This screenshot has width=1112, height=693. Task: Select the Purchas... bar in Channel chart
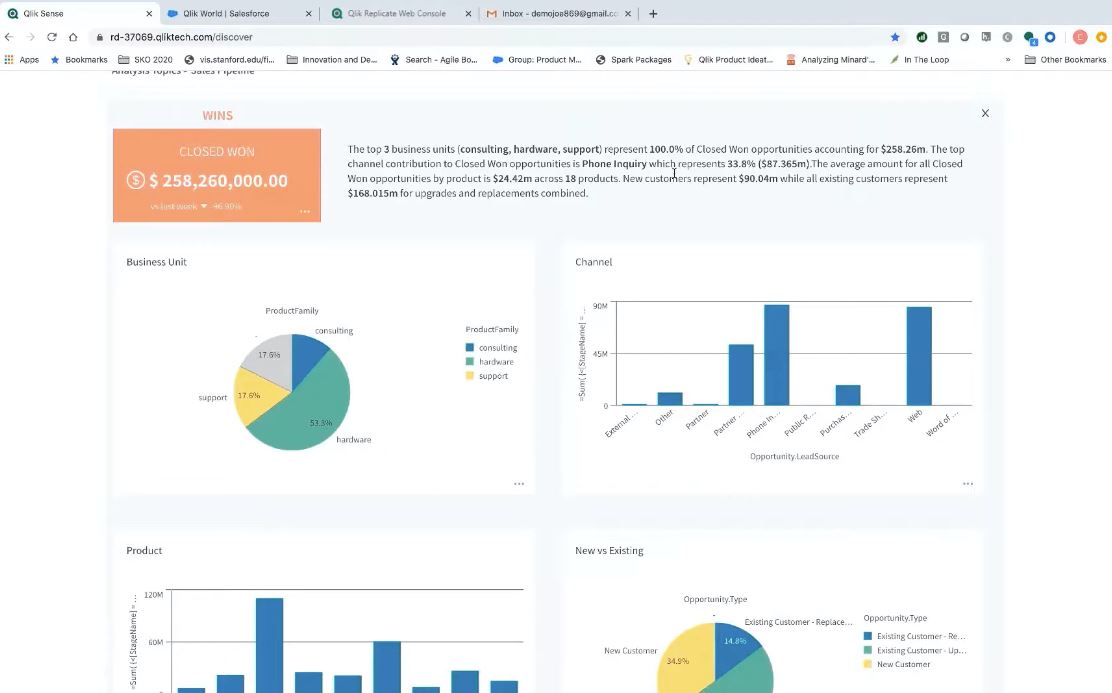(x=847, y=395)
